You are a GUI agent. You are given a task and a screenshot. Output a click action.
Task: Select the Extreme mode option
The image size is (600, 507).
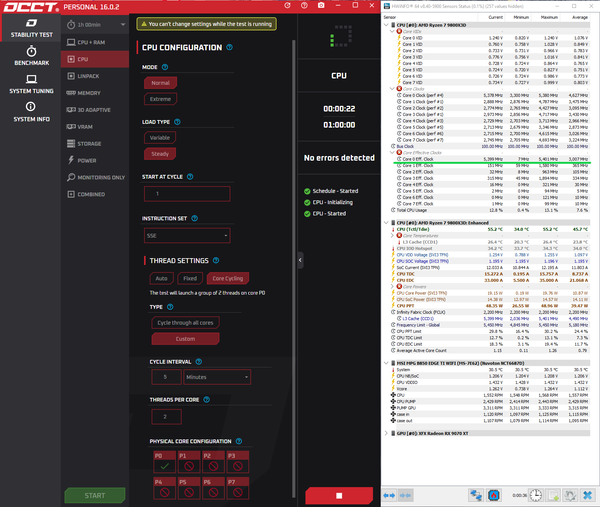[x=160, y=99]
